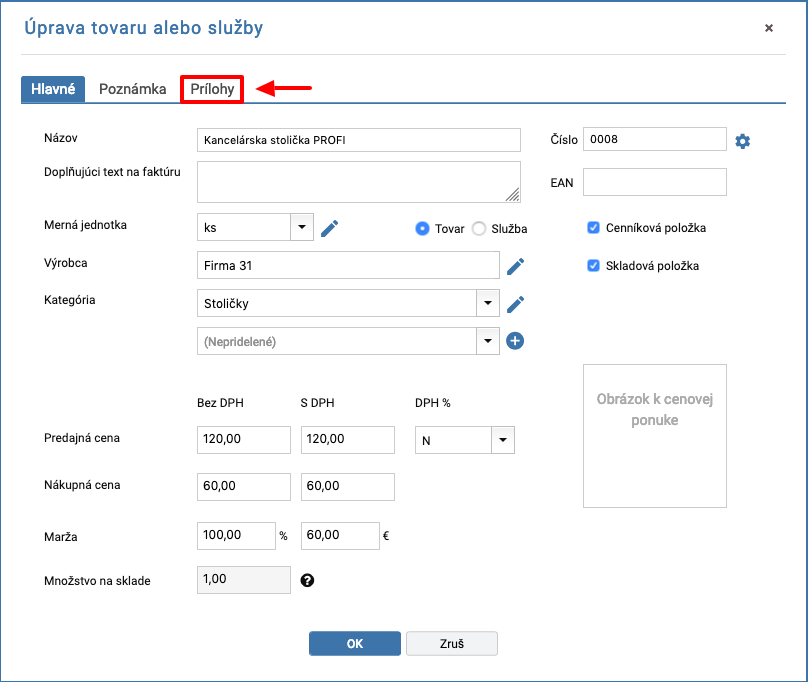Image resolution: width=808 pixels, height=682 pixels.
Task: Open the DPH % dropdown showing N
Action: [x=503, y=440]
